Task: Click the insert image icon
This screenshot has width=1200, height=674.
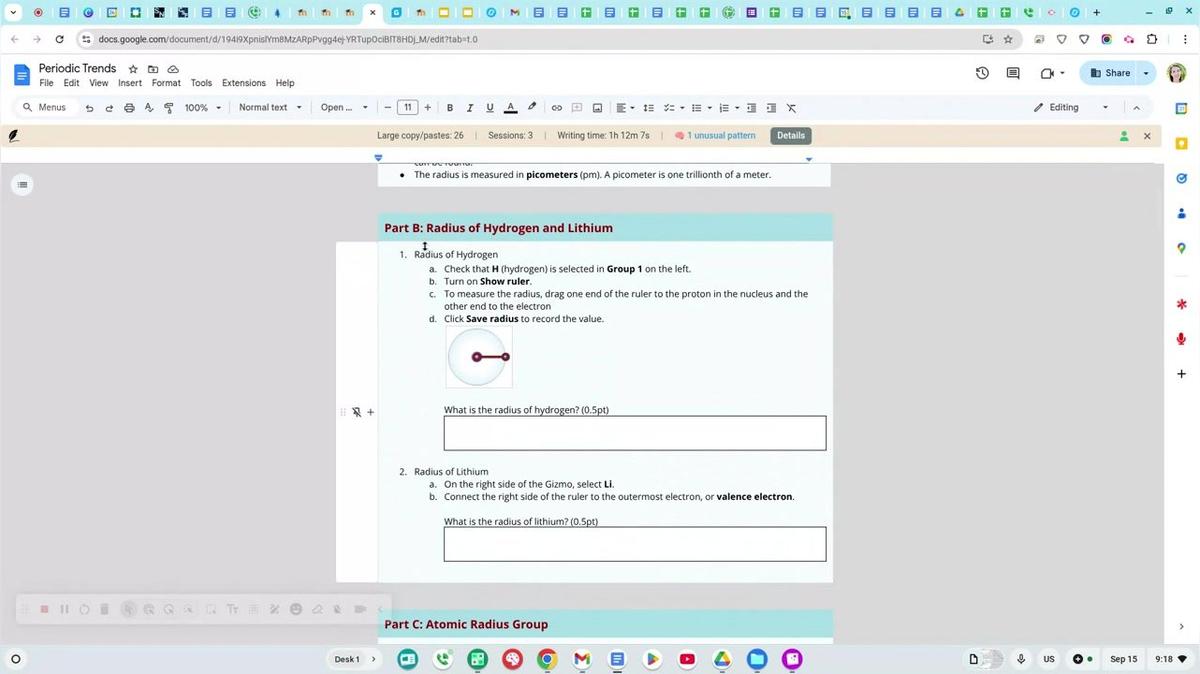Action: [x=597, y=108]
